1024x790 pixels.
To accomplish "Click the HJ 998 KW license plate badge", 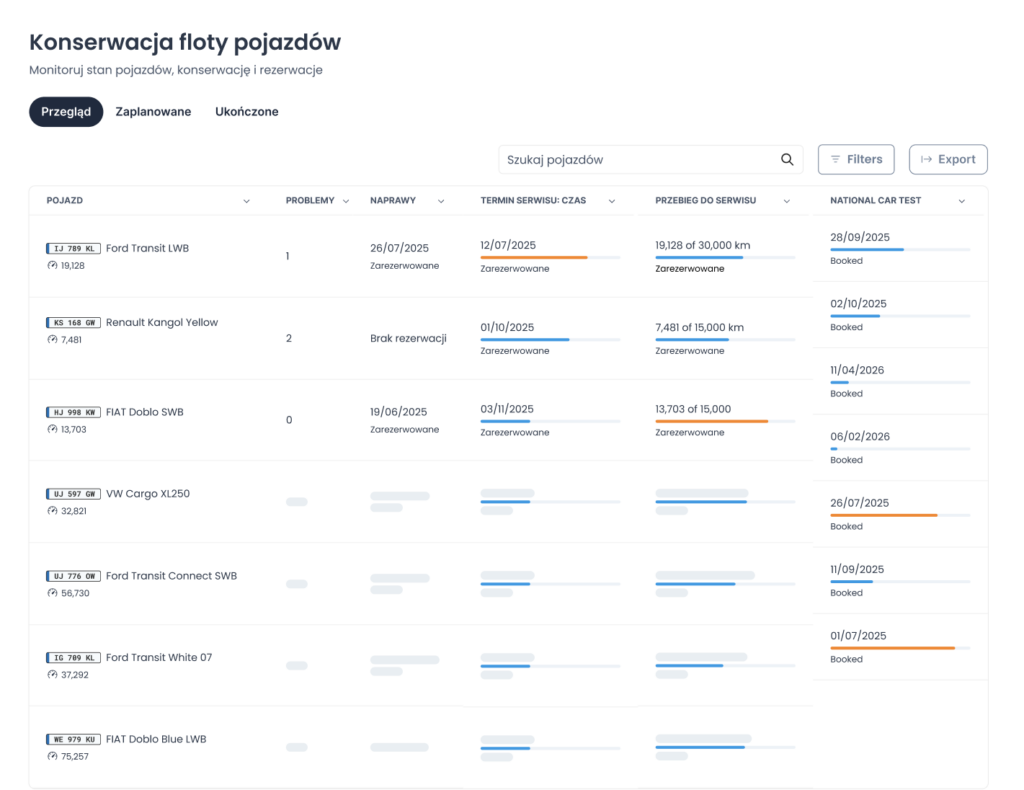I will coord(73,412).
